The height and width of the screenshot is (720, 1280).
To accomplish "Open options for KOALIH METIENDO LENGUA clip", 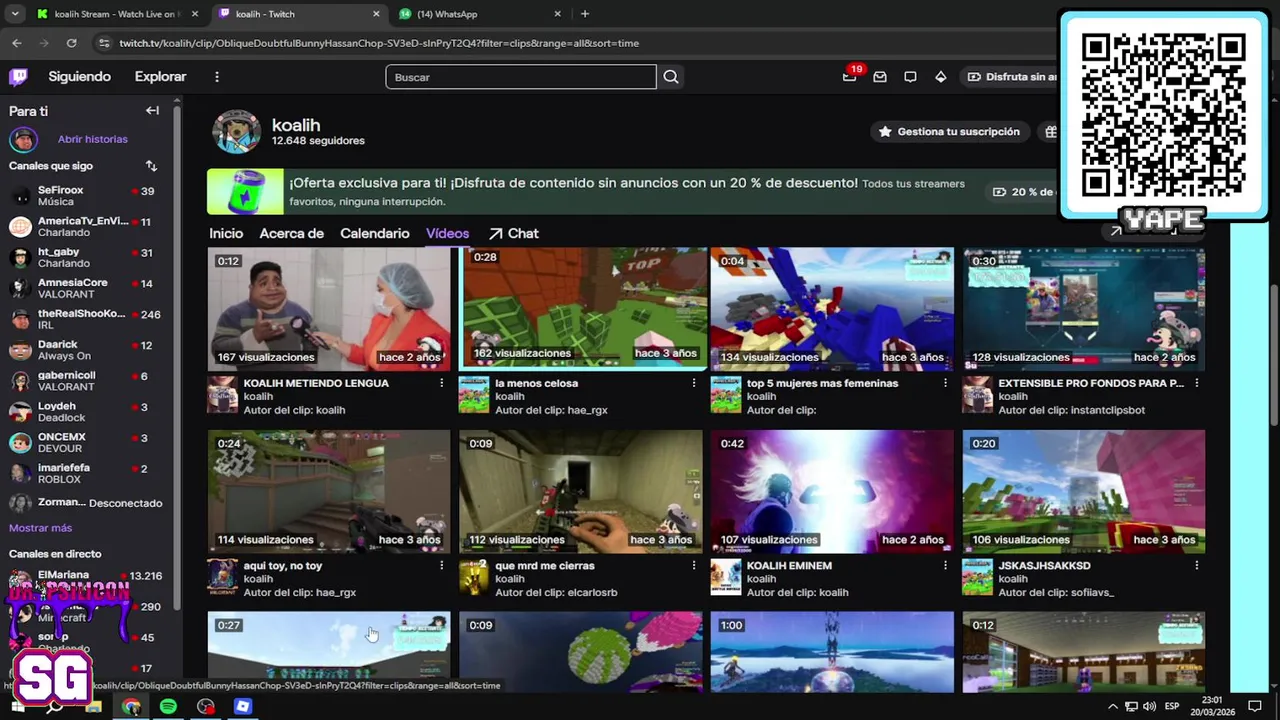I will (441, 383).
